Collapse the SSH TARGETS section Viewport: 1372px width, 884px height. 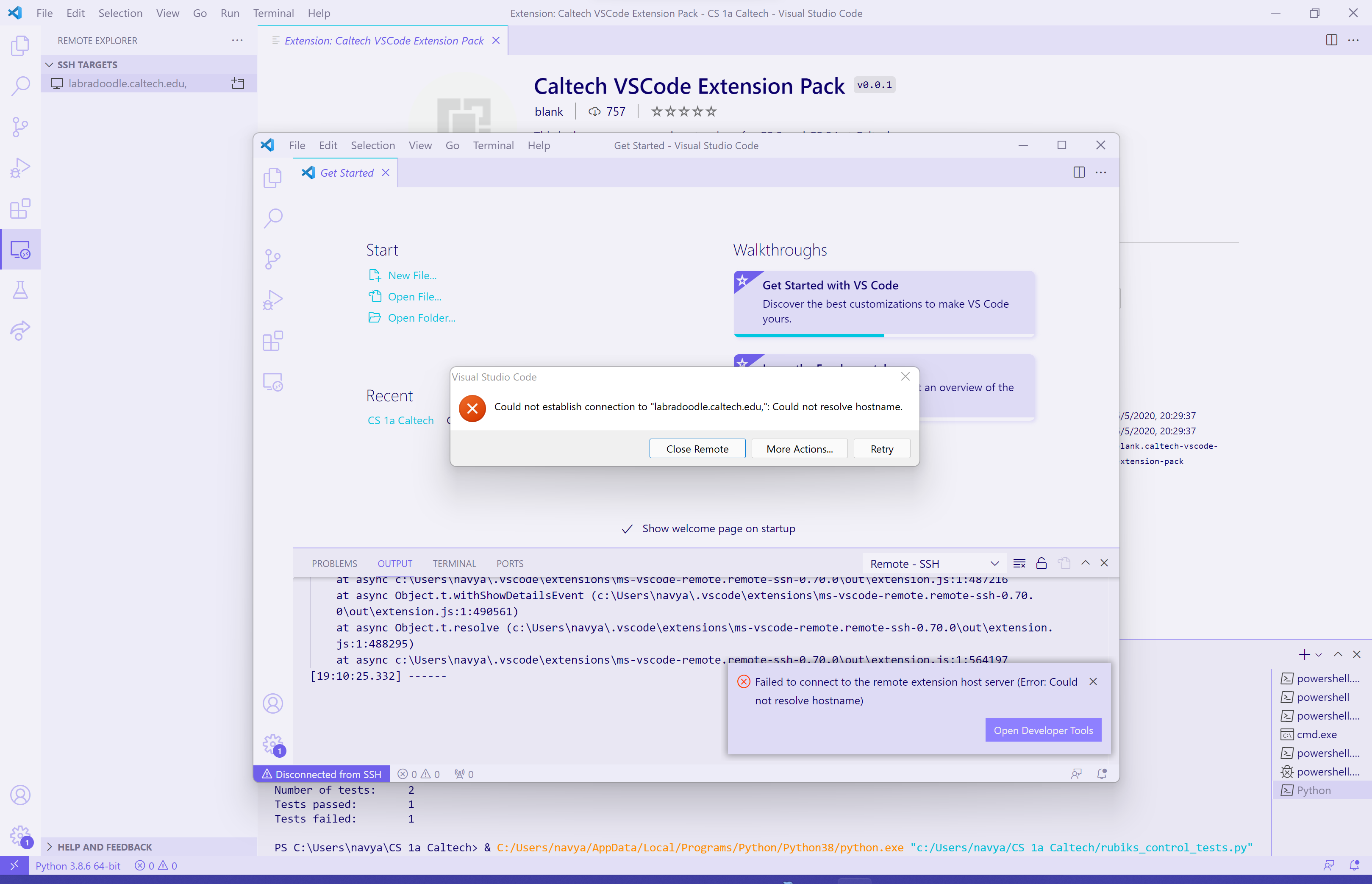(x=49, y=65)
